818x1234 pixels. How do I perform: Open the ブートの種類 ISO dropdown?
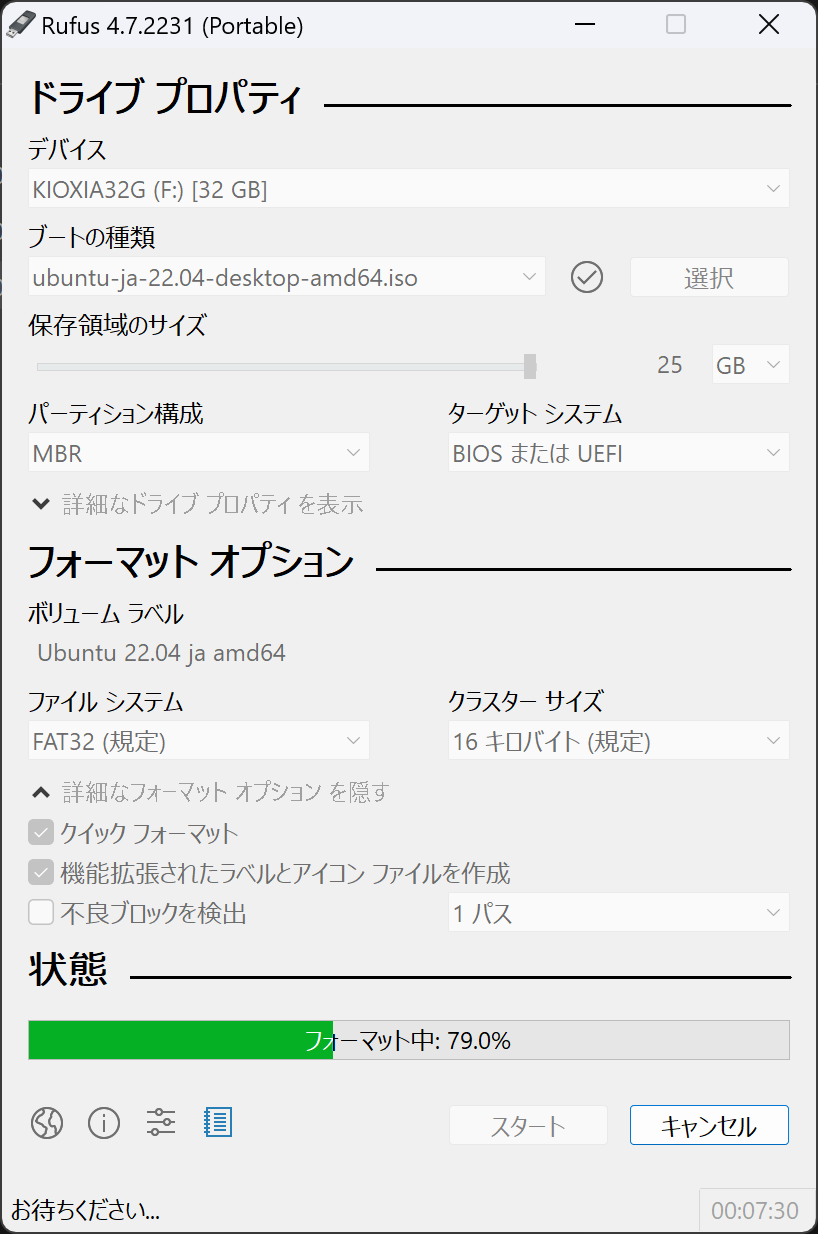tap(287, 277)
